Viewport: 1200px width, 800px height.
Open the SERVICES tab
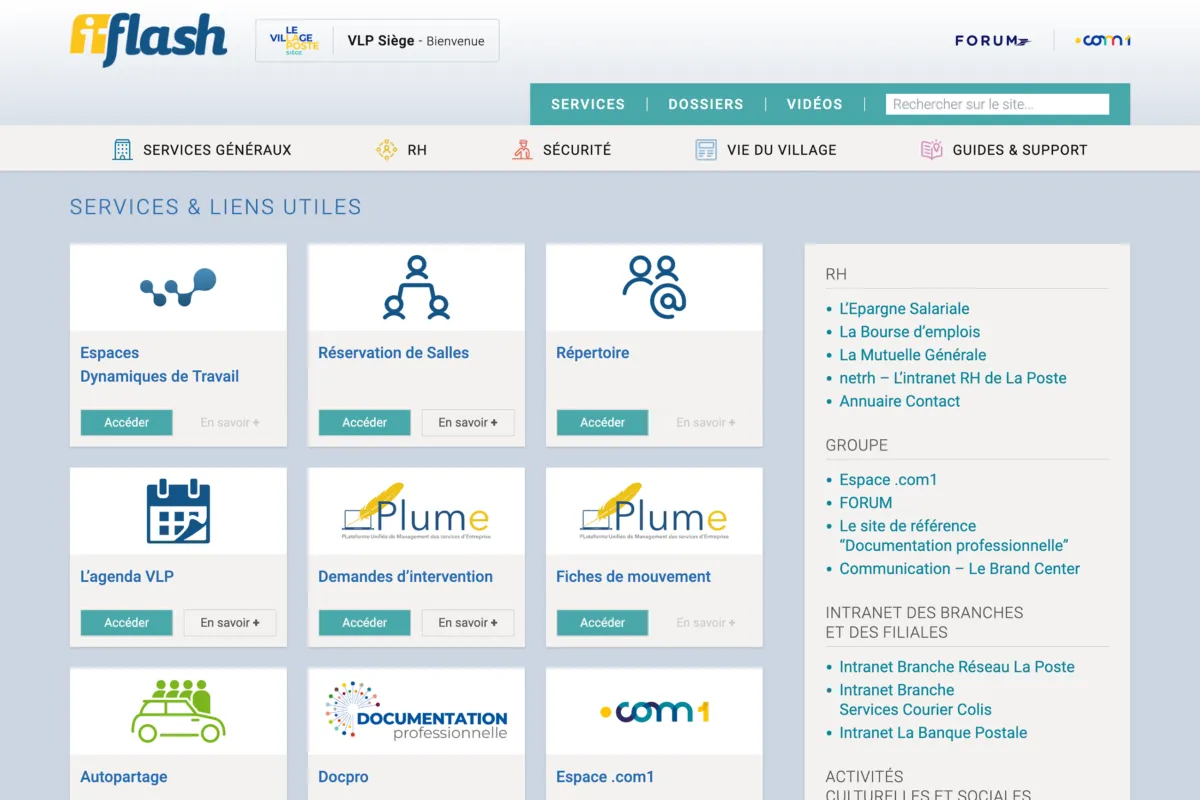(588, 104)
